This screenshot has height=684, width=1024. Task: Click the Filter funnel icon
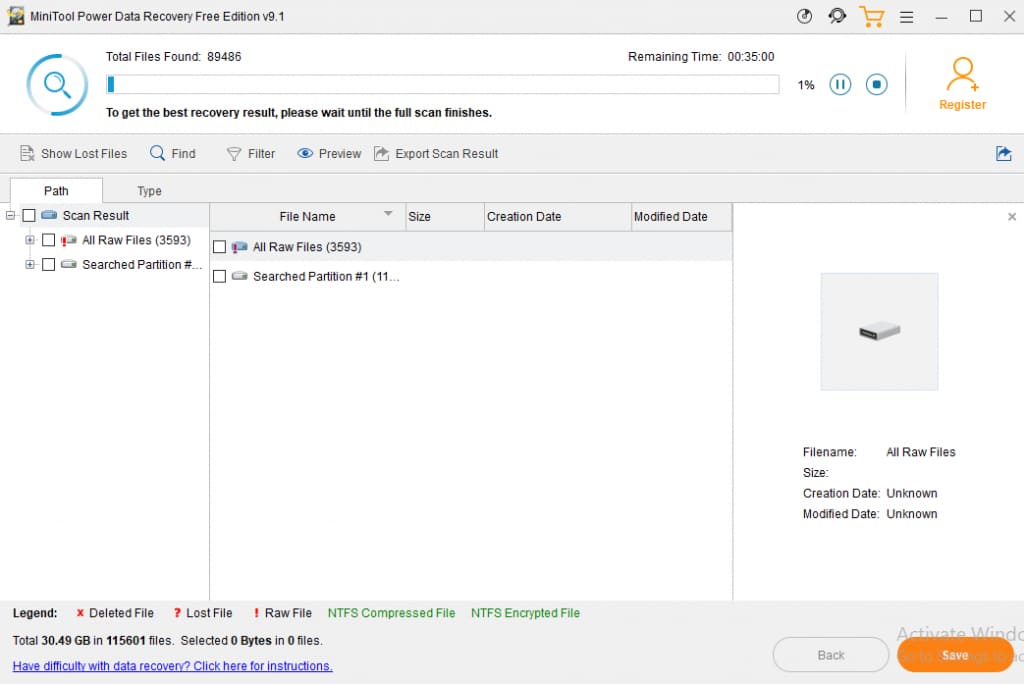(234, 154)
